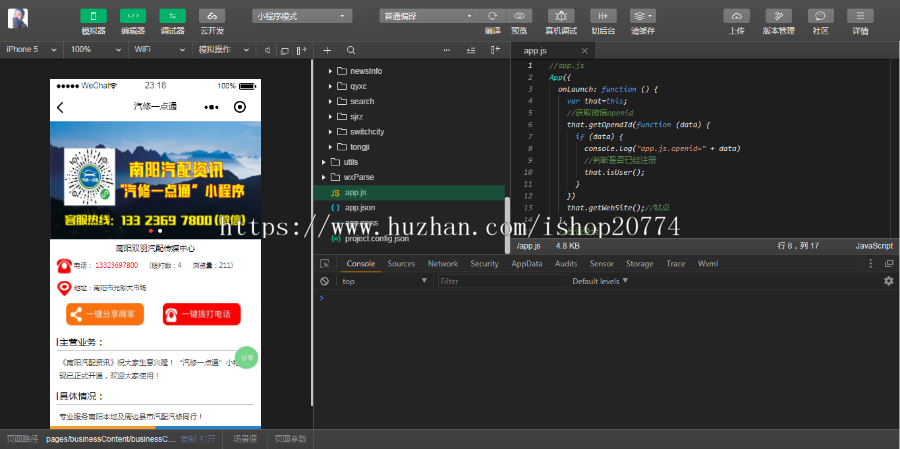Click the upload cloud icon
Viewport: 900px width, 449px height.
(736, 16)
